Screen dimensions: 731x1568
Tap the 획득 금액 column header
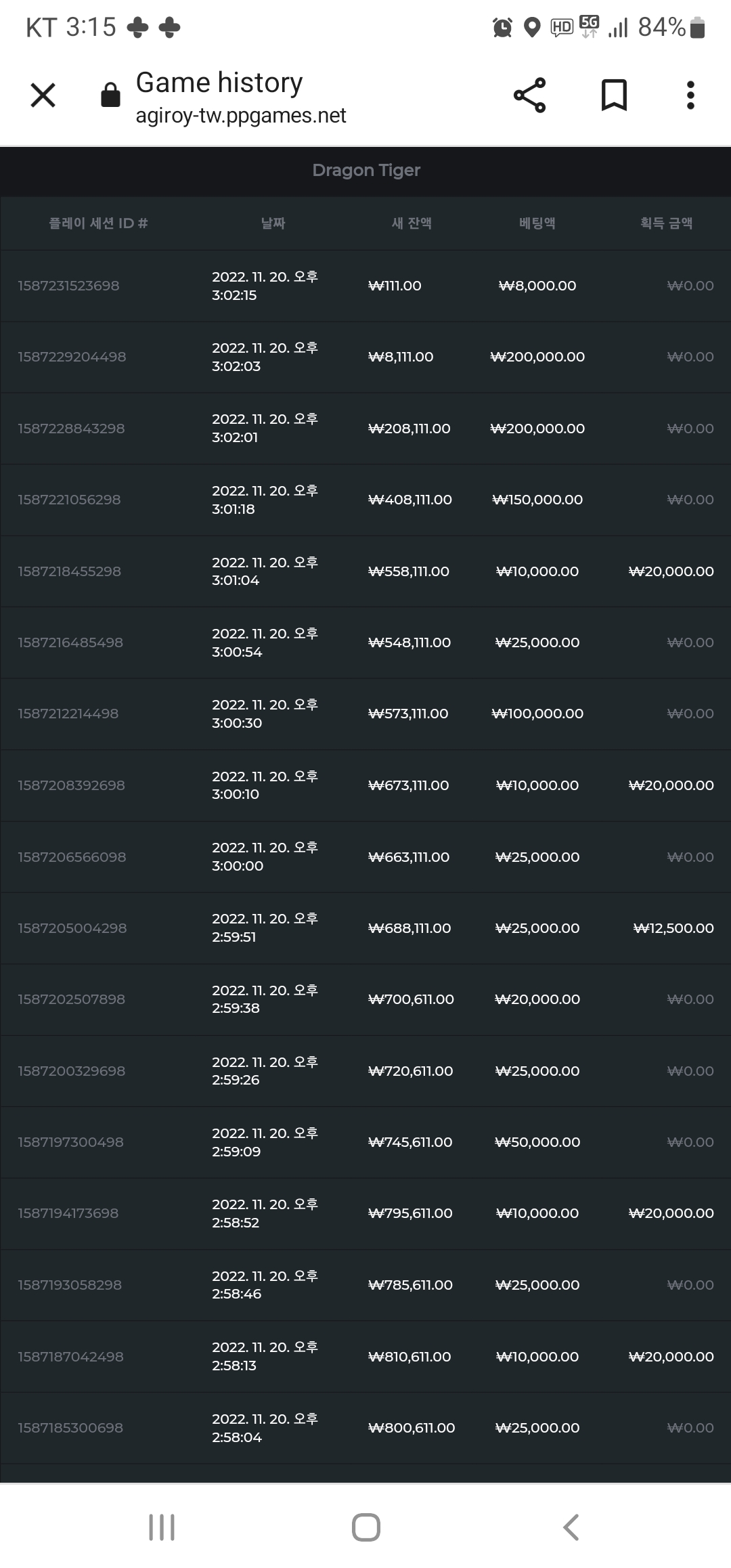pyautogui.click(x=666, y=223)
